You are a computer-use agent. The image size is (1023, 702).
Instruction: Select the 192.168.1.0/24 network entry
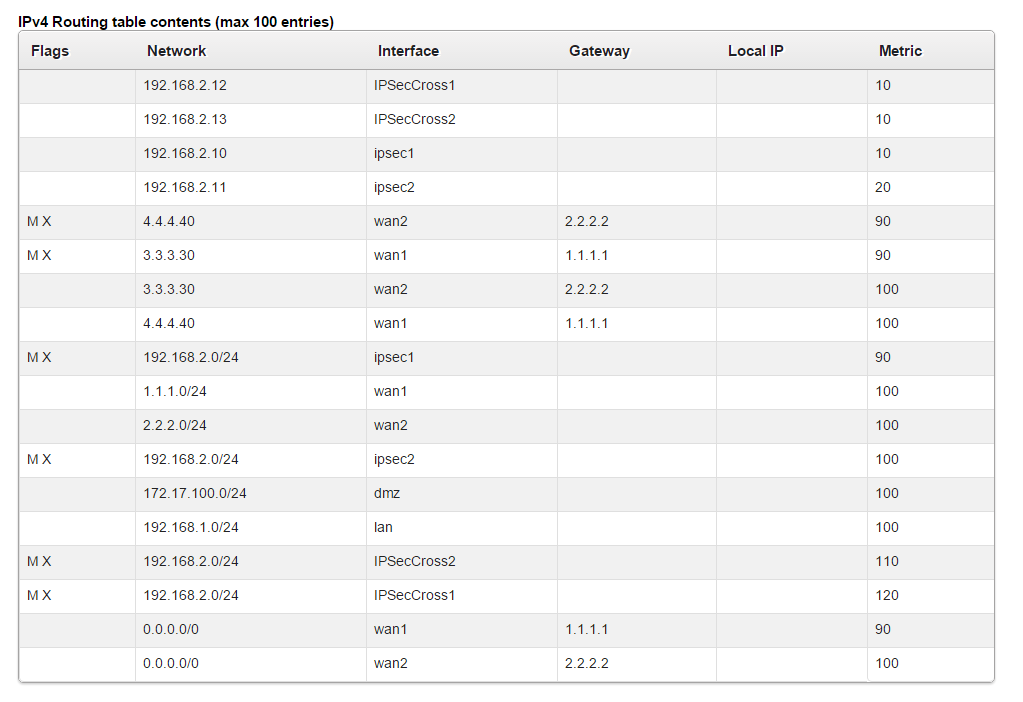[x=191, y=528]
